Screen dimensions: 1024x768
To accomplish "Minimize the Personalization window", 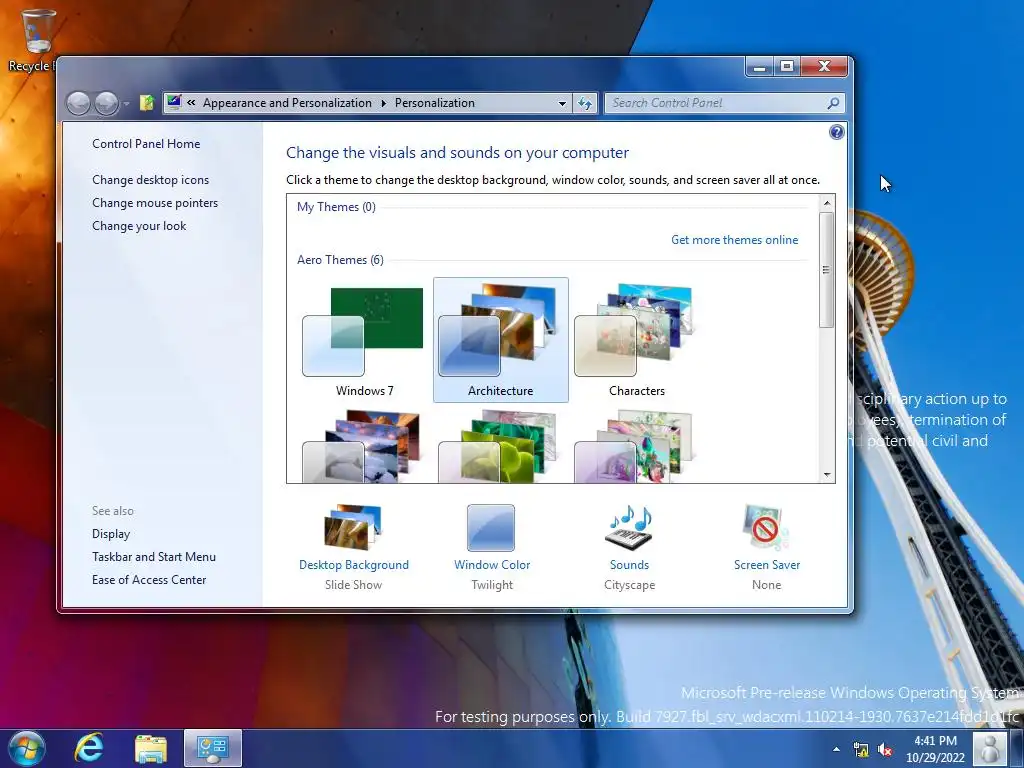I will pyautogui.click(x=760, y=66).
